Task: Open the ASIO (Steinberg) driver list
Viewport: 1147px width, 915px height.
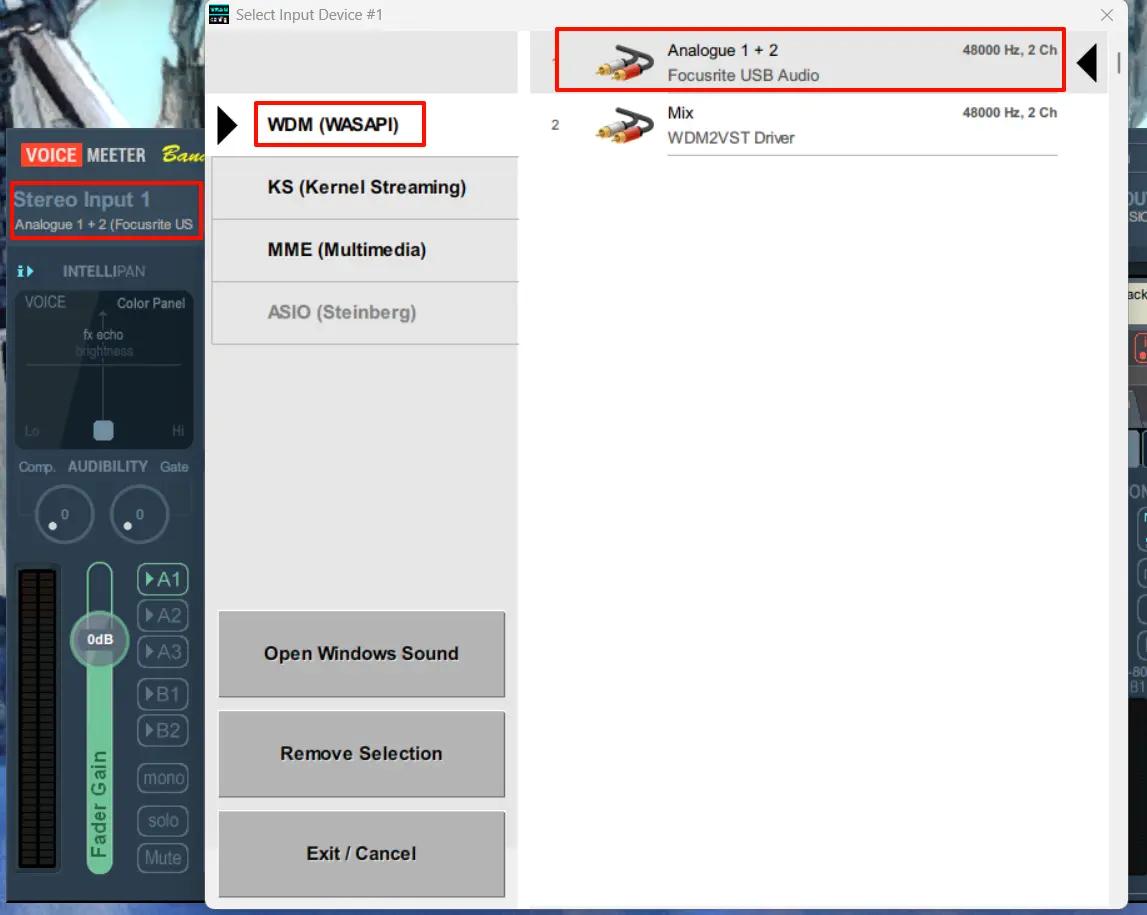Action: (x=365, y=312)
